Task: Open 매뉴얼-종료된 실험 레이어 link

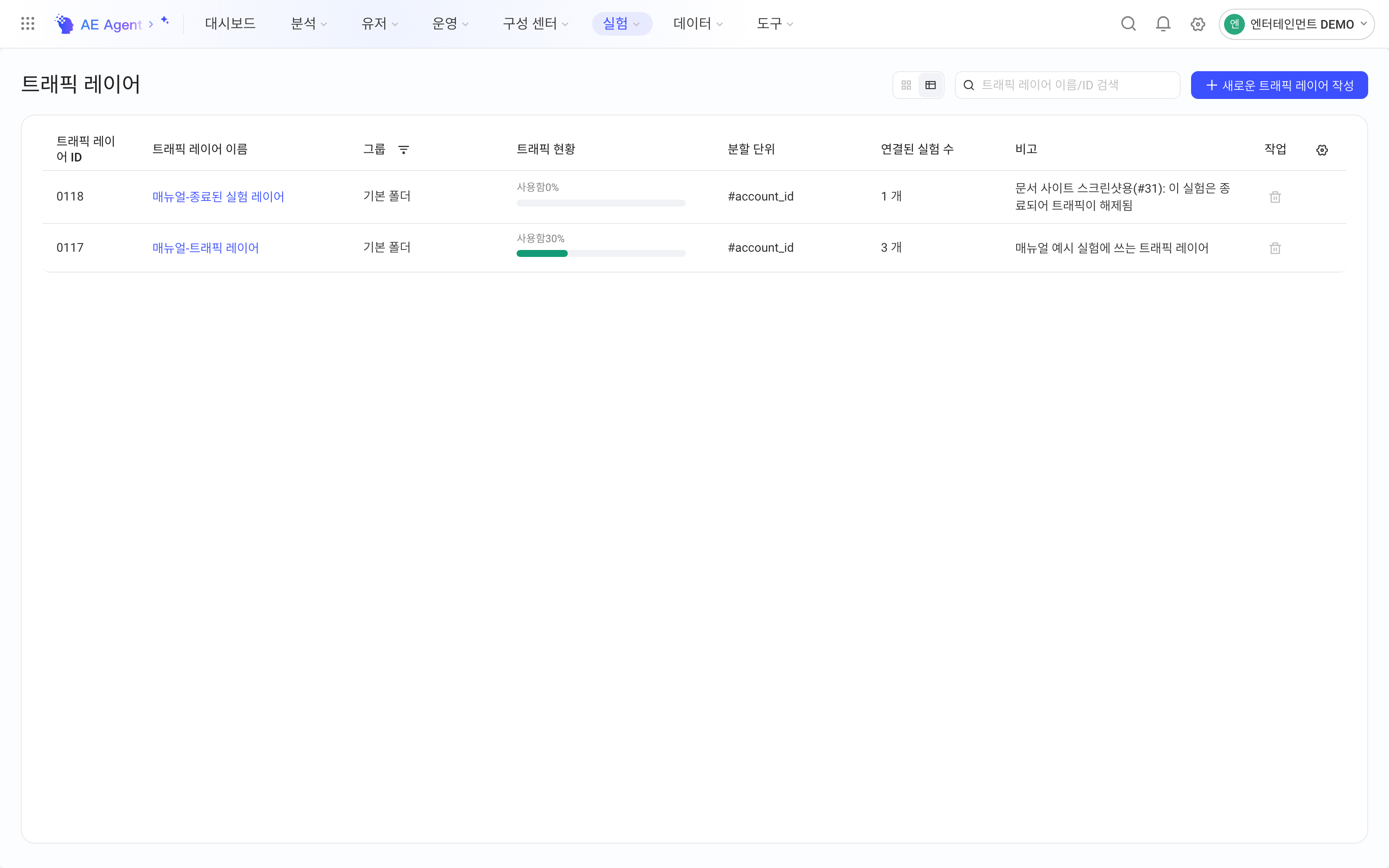Action: 218,197
